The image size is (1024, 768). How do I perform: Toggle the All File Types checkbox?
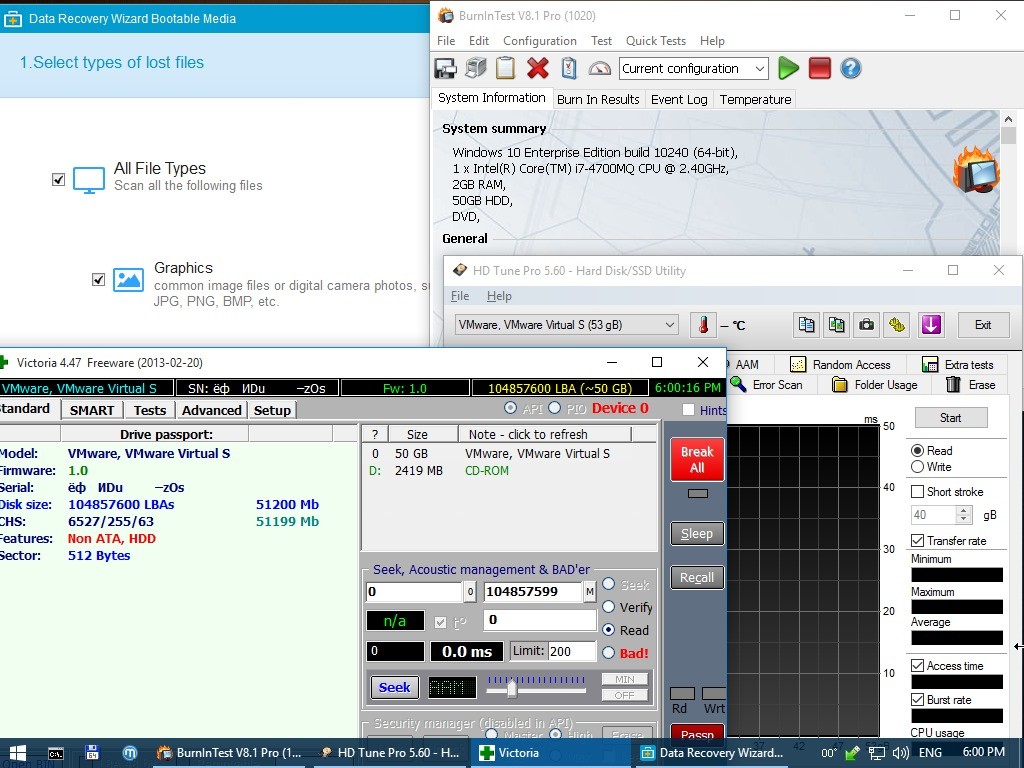pyautogui.click(x=58, y=179)
